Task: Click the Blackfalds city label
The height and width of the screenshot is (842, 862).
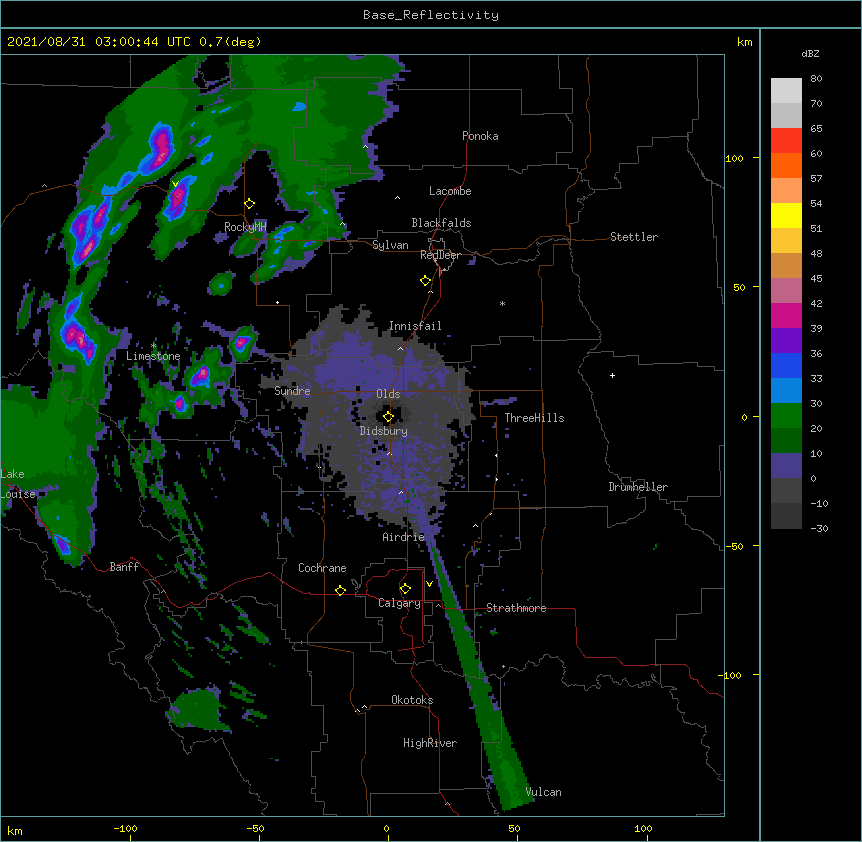Action: click(x=441, y=223)
